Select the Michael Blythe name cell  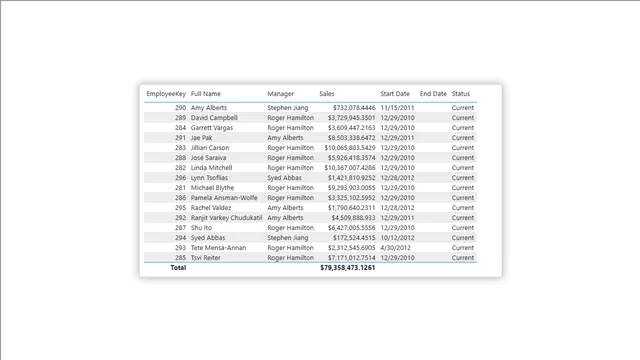click(212, 188)
